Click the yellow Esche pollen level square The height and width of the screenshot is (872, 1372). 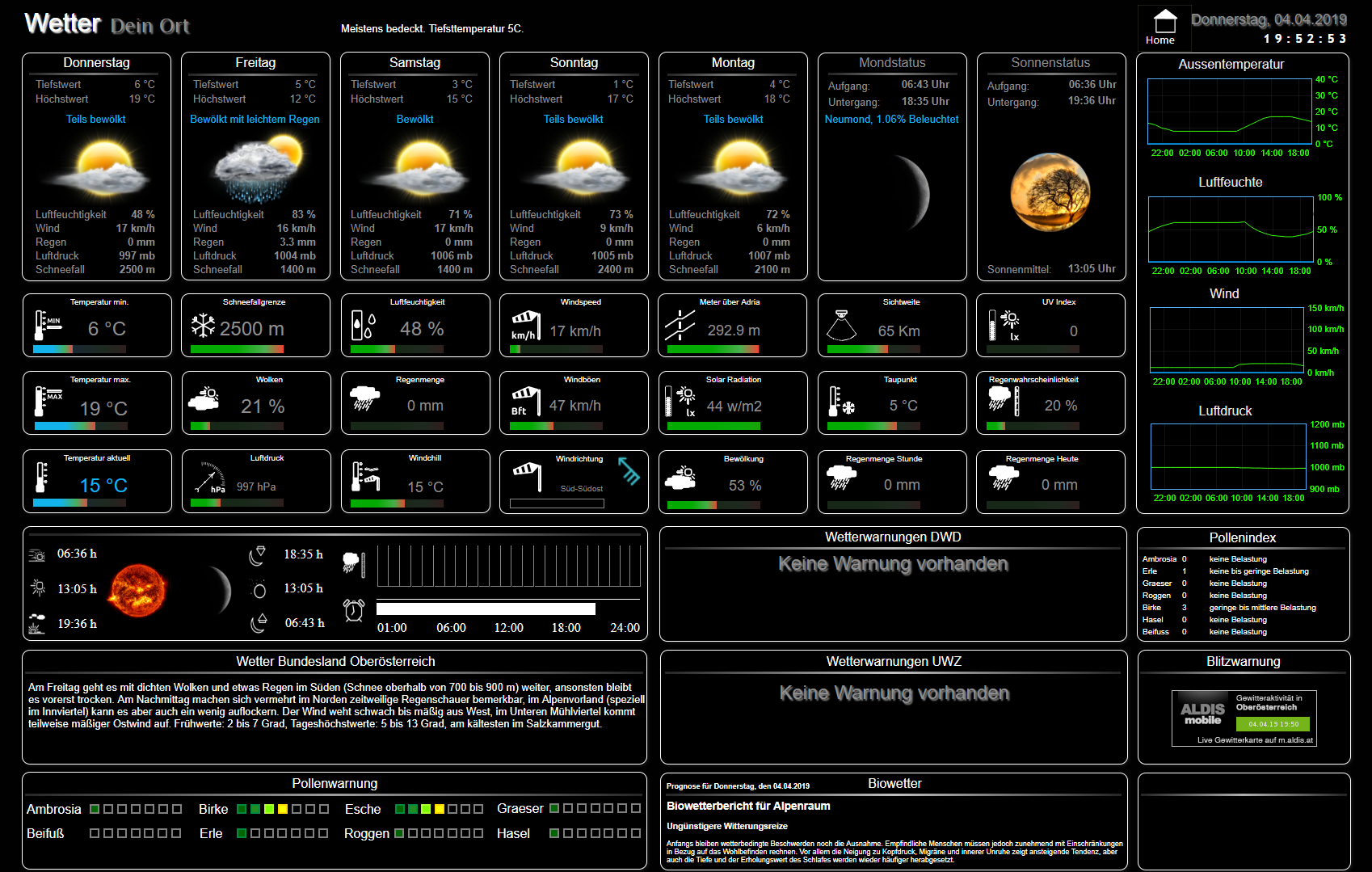[x=439, y=809]
